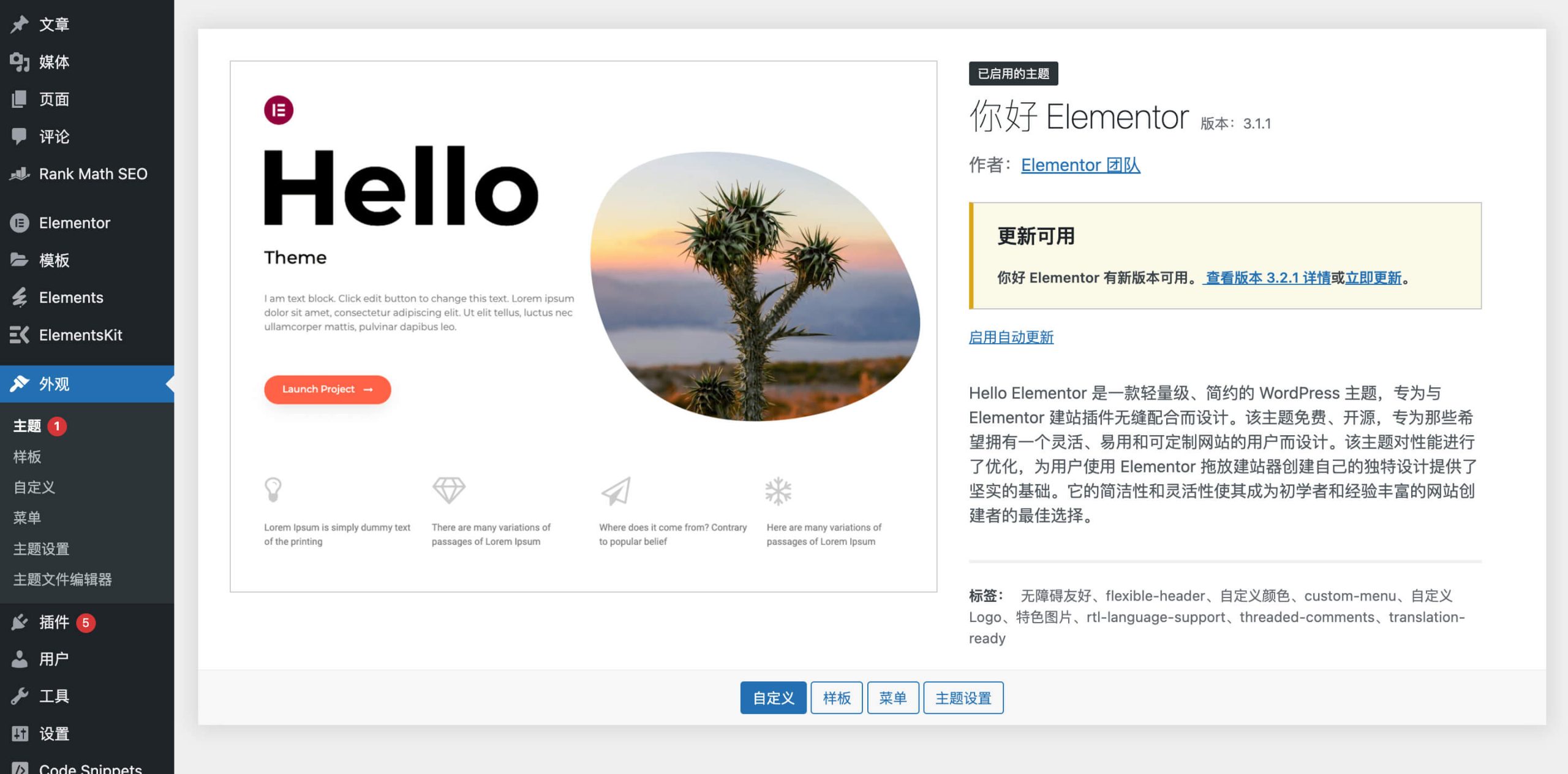Select the 主题设置 submenu item in sidebar
Image resolution: width=1568 pixels, height=774 pixels.
tap(41, 548)
